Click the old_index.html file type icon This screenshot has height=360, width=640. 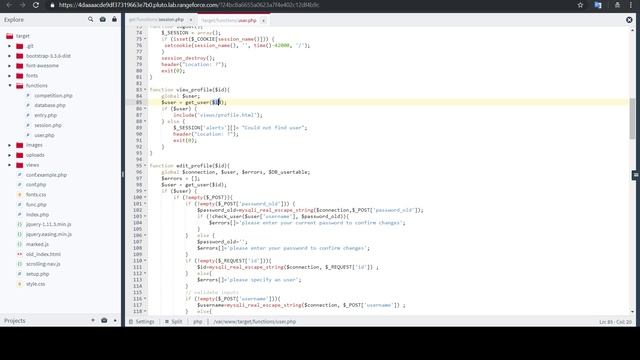pyautogui.click(x=19, y=254)
